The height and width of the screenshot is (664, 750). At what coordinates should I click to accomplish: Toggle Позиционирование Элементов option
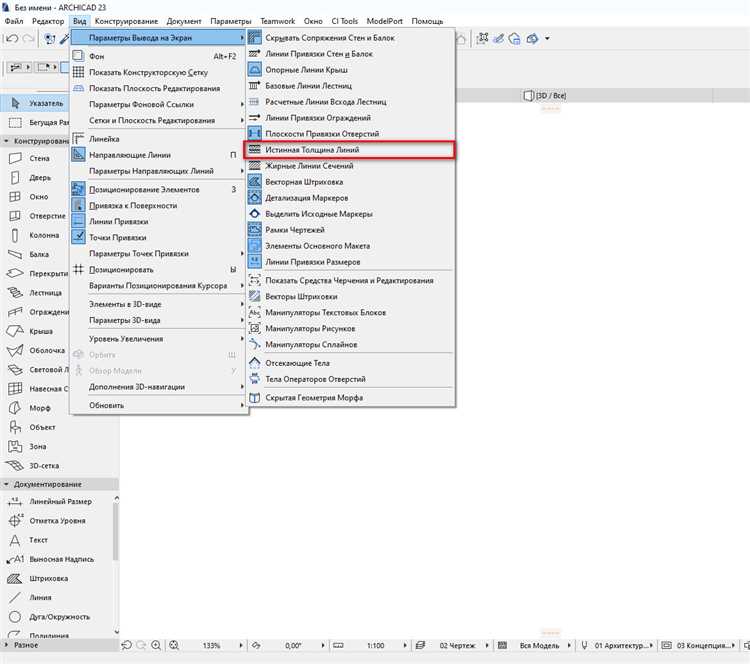(158, 189)
